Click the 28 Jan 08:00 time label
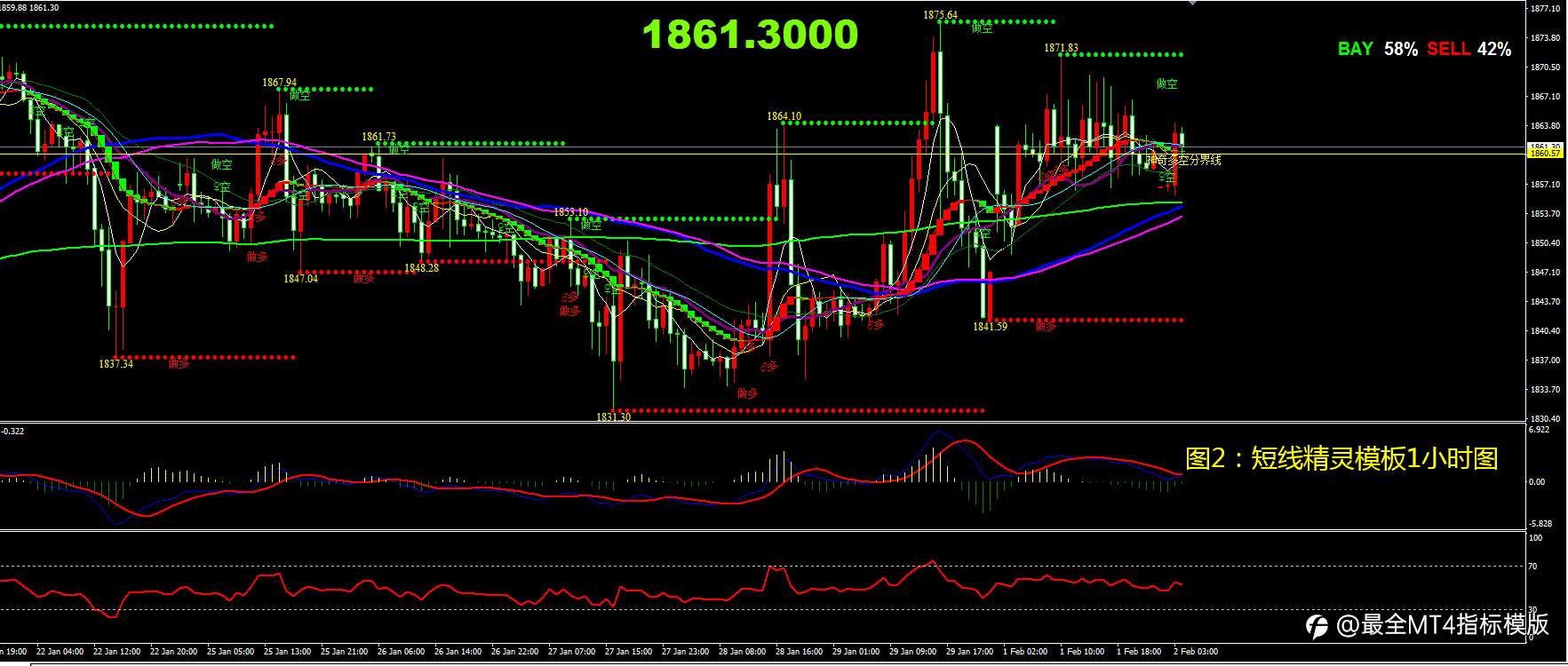 742,652
